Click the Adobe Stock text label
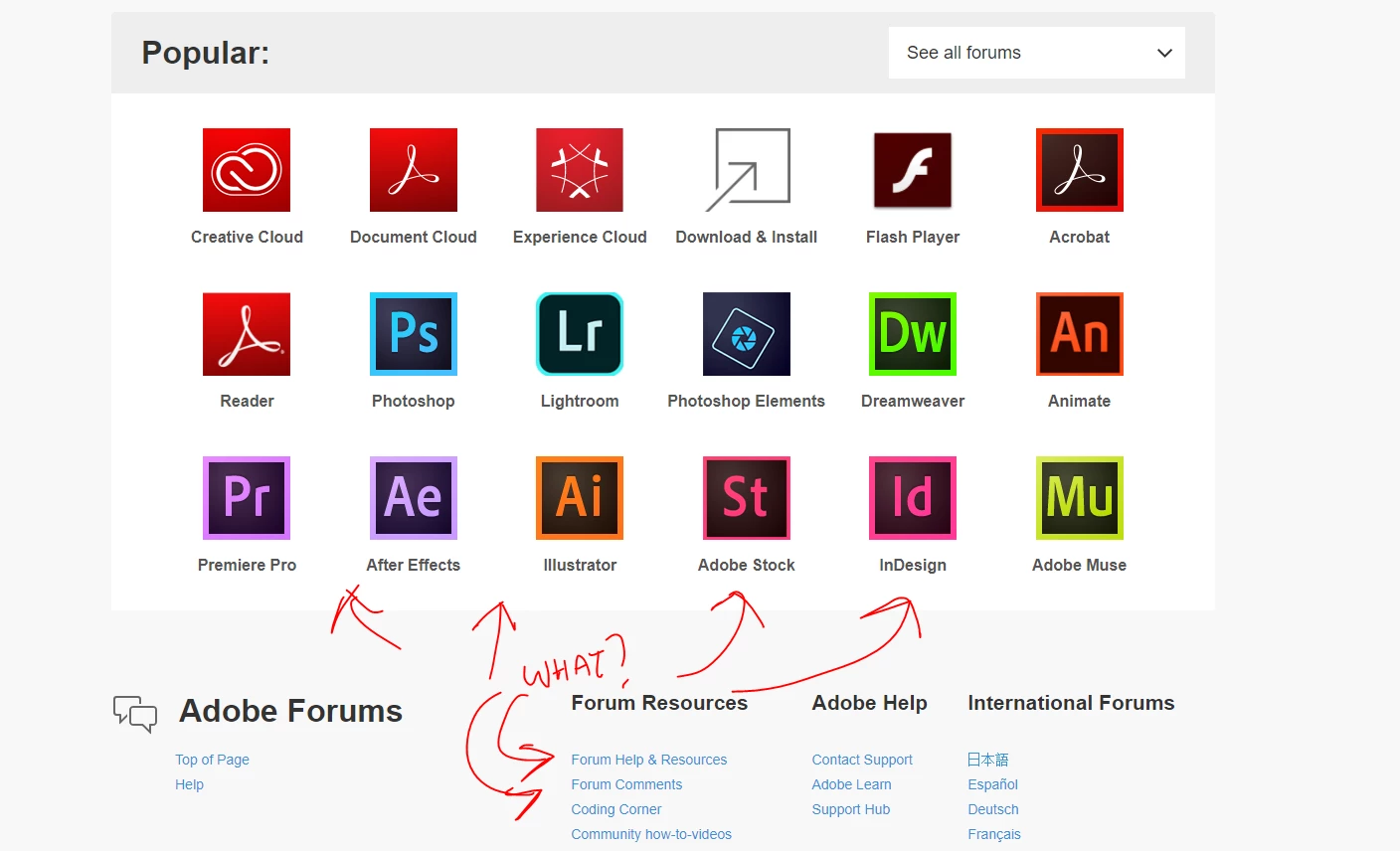1400x851 pixels. coord(747,565)
